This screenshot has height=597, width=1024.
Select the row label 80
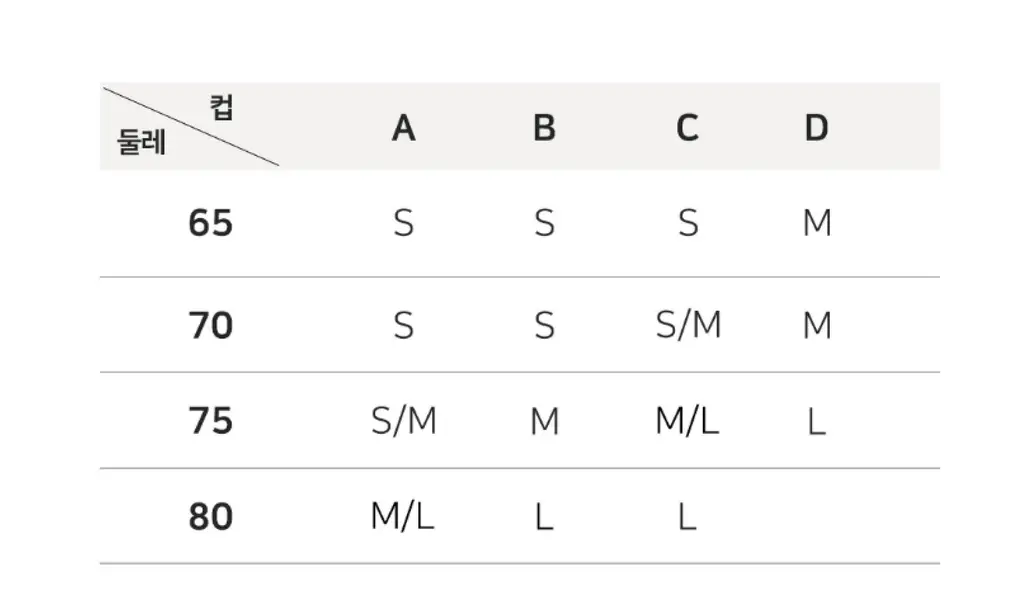coord(210,517)
